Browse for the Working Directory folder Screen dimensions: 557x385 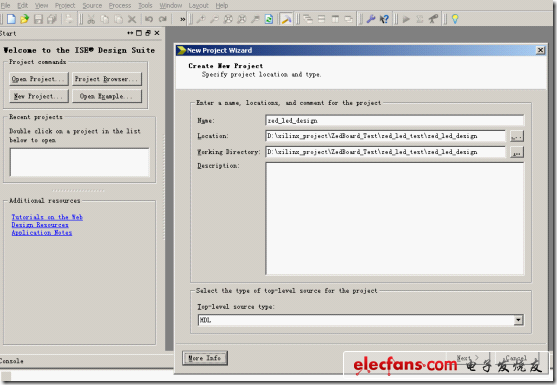(x=517, y=152)
